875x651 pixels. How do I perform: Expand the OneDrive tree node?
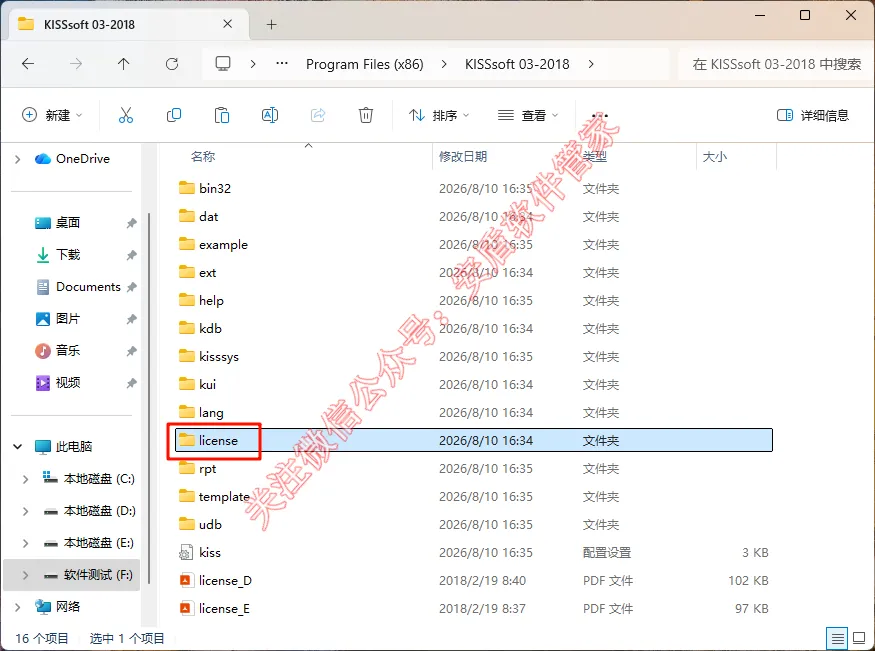coord(17,160)
